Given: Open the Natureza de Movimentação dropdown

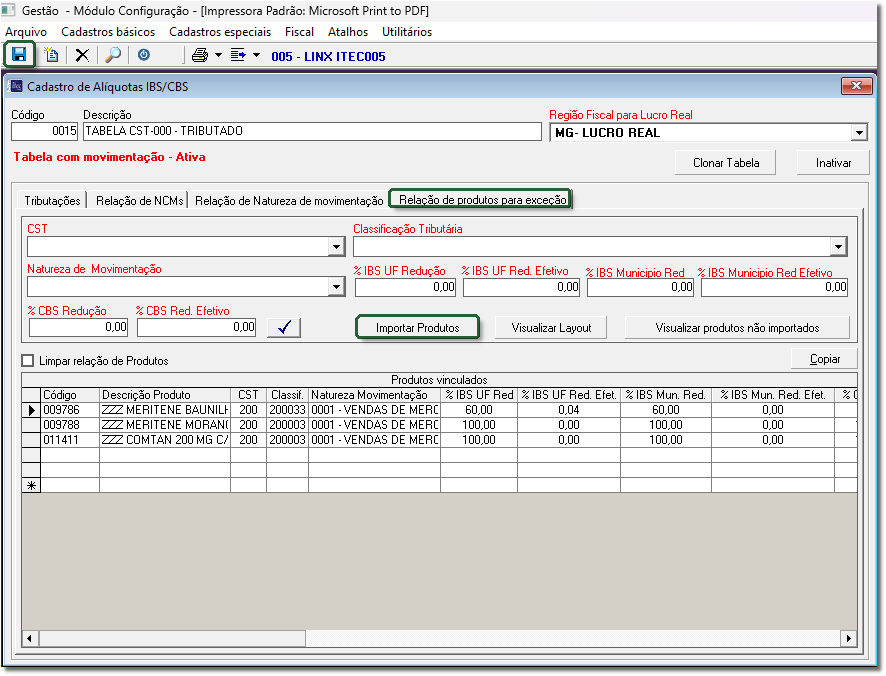Looking at the screenshot, I should [336, 287].
